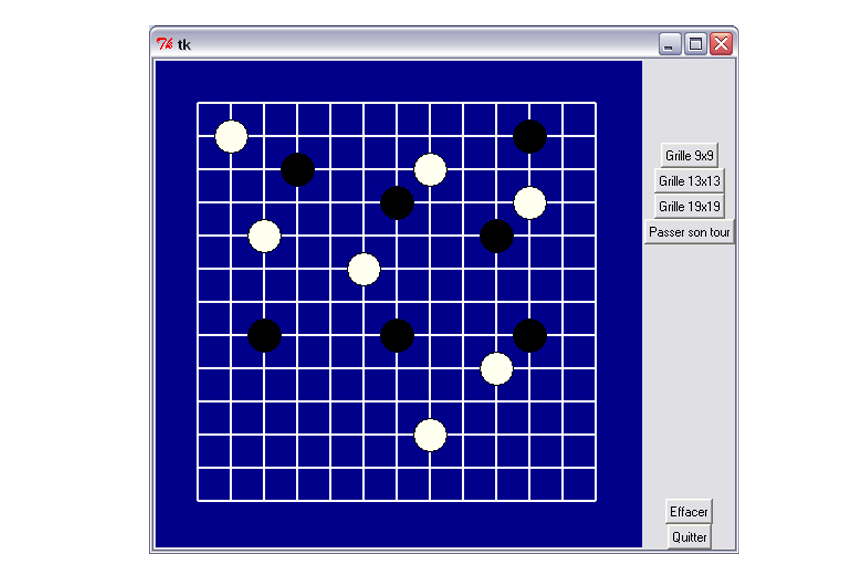The image size is (853, 577).
Task: Switch the board to Grille 9x9
Action: tap(689, 155)
